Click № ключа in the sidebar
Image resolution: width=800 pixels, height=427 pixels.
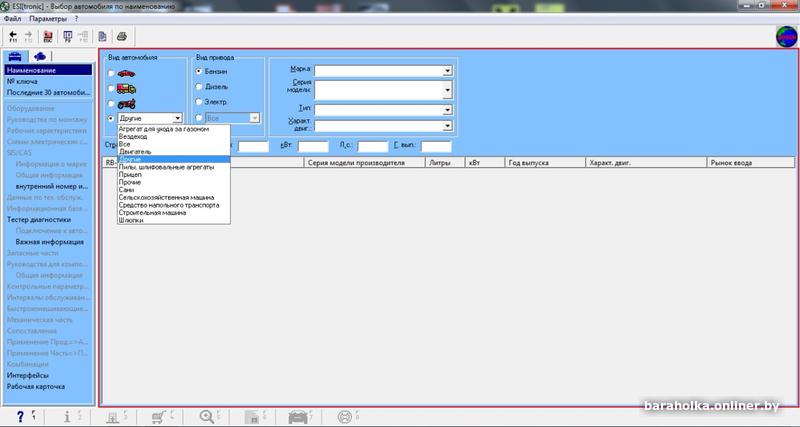[x=24, y=82]
